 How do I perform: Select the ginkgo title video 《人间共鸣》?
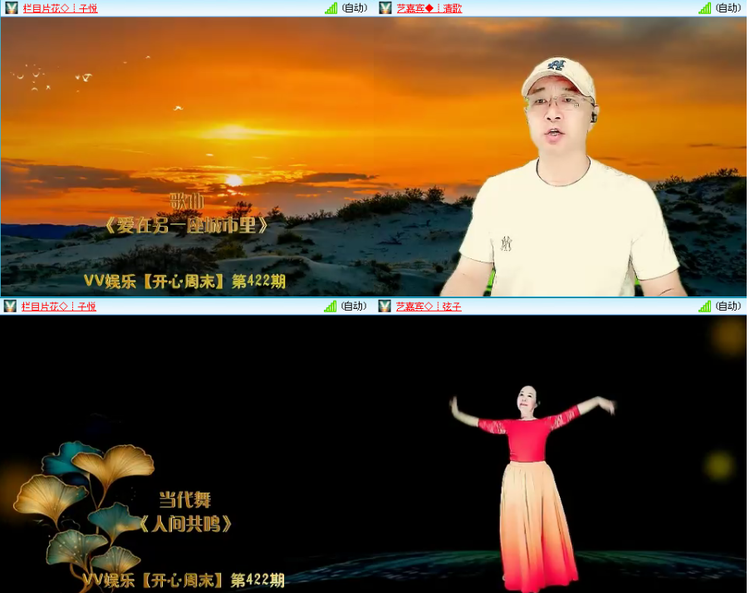(188, 454)
